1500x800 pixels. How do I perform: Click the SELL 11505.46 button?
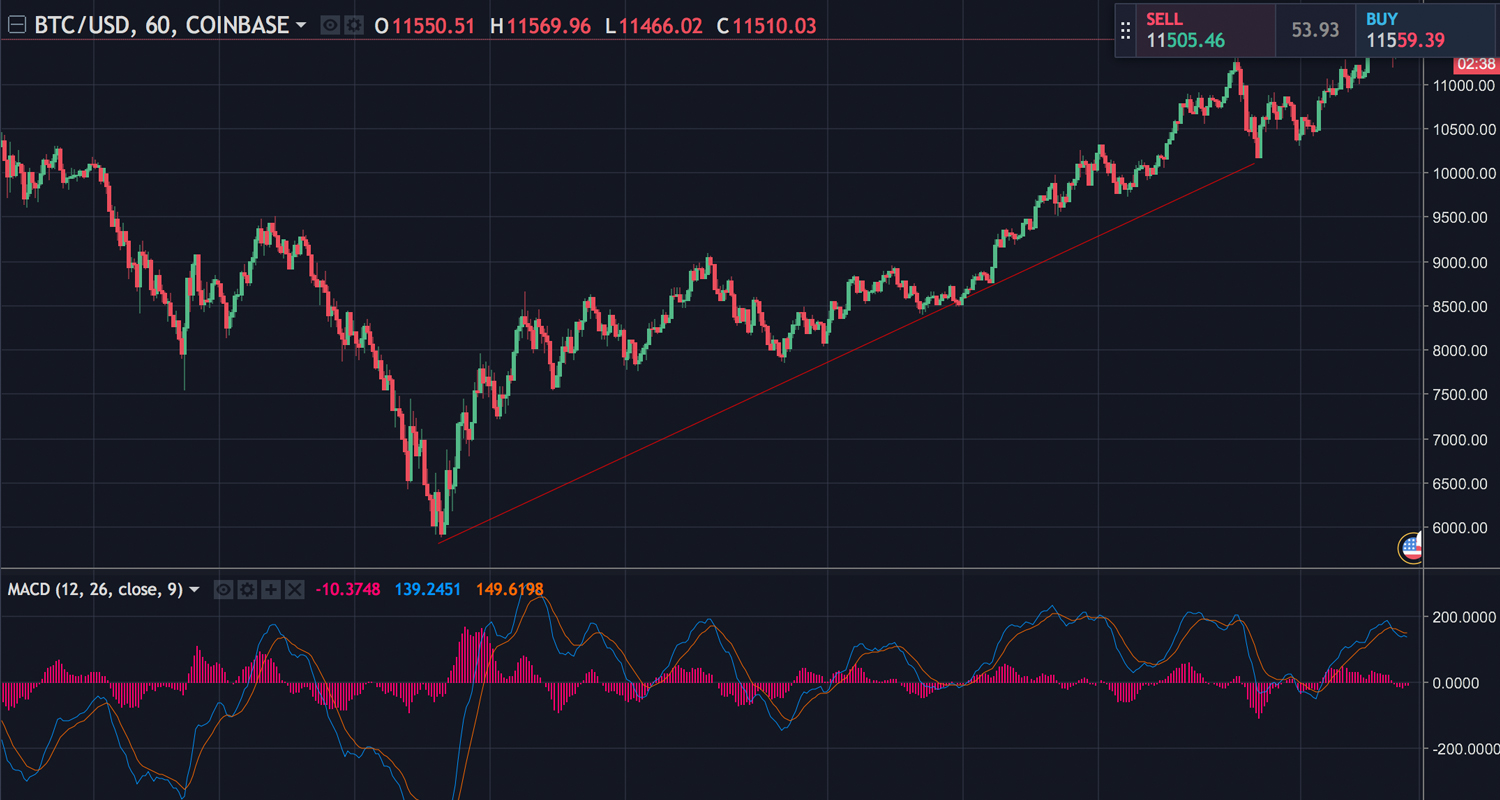[1207, 30]
